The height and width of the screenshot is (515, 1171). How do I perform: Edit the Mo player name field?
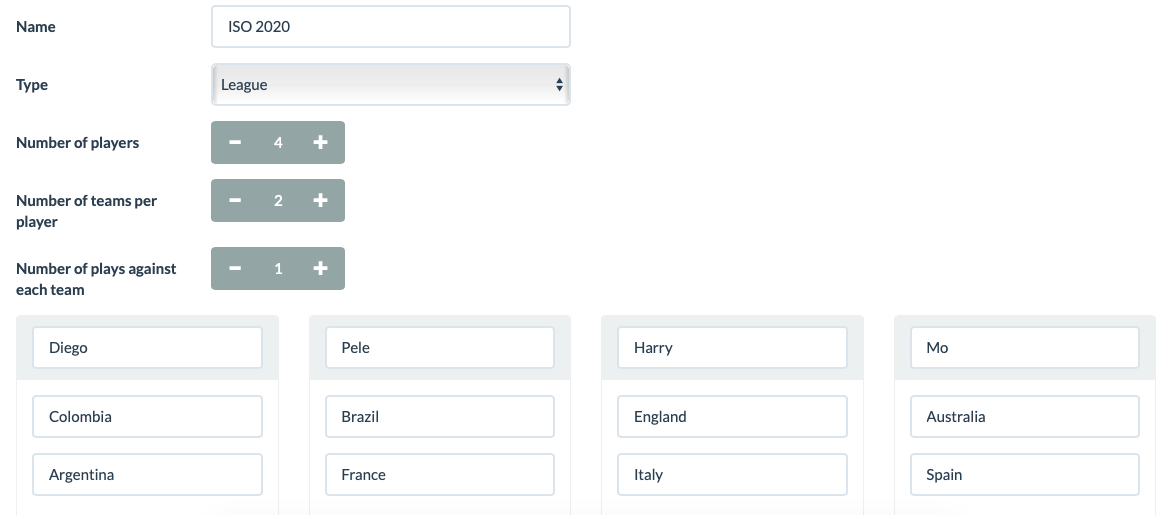click(1025, 348)
